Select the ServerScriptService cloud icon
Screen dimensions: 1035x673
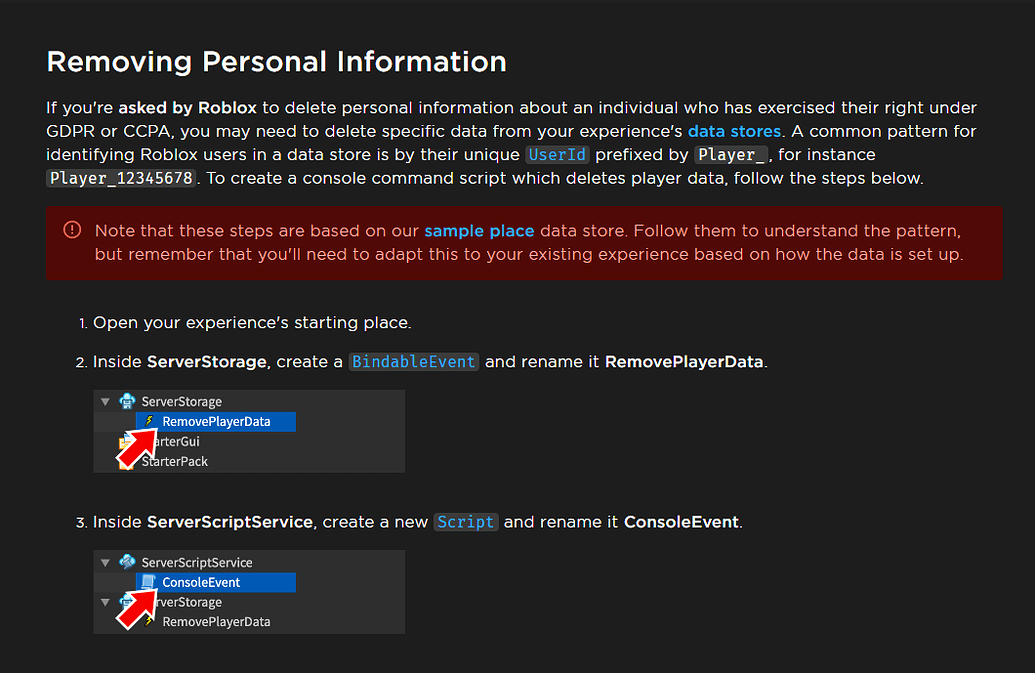[128, 562]
